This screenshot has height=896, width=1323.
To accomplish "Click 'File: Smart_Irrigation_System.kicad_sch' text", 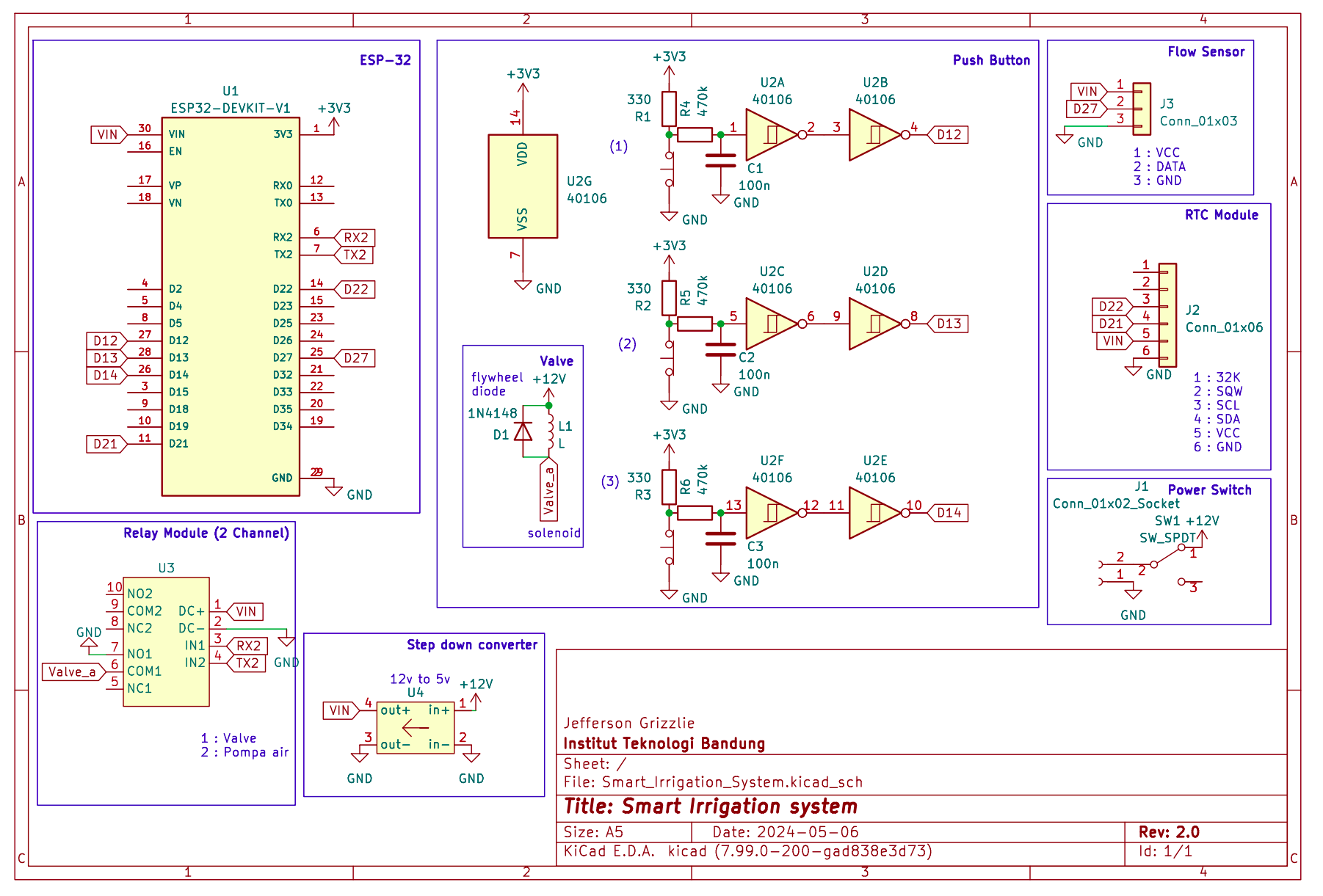I will [x=713, y=782].
